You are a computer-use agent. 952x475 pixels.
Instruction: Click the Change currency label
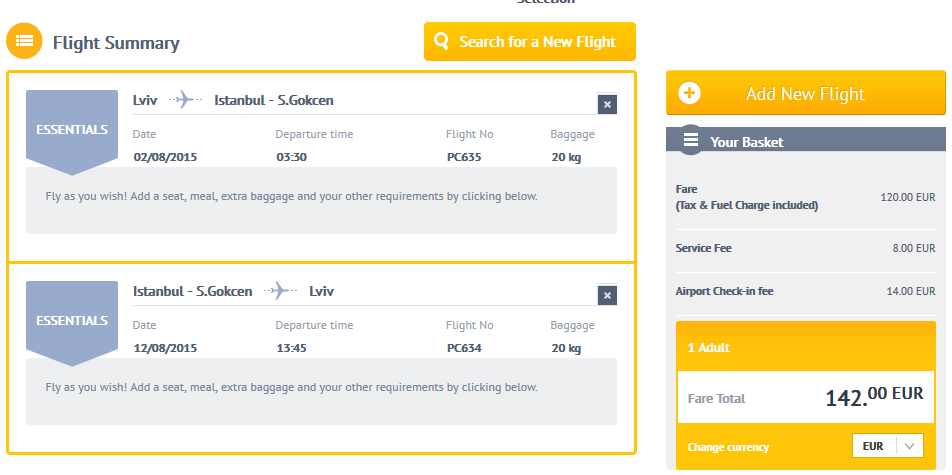click(728, 447)
